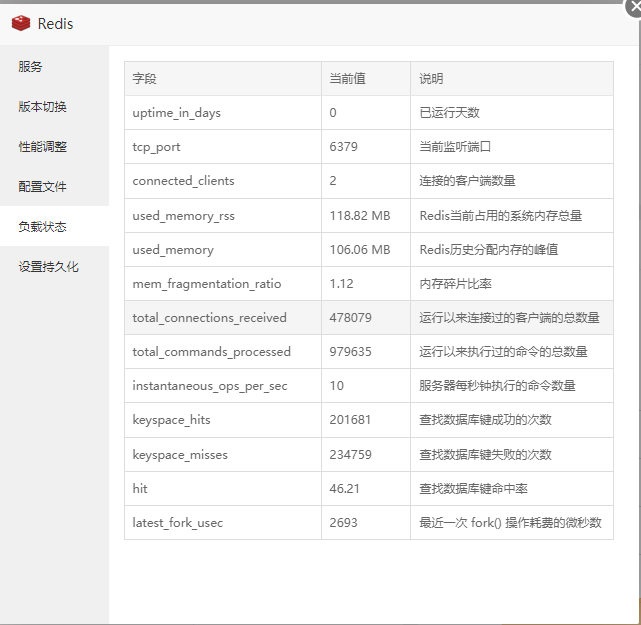Select the tcp_port field cell
Image resolution: width=641 pixels, height=625 pixels.
(223, 147)
